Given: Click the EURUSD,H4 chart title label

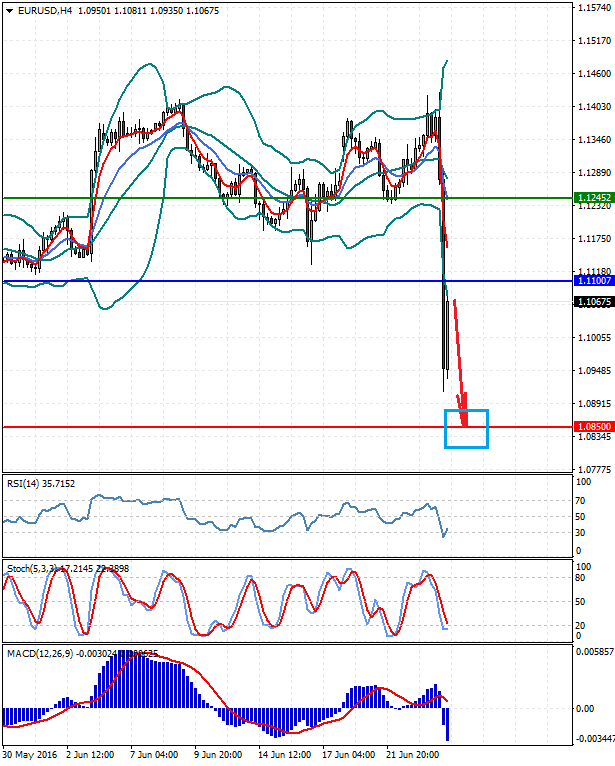Looking at the screenshot, I should [x=40, y=10].
